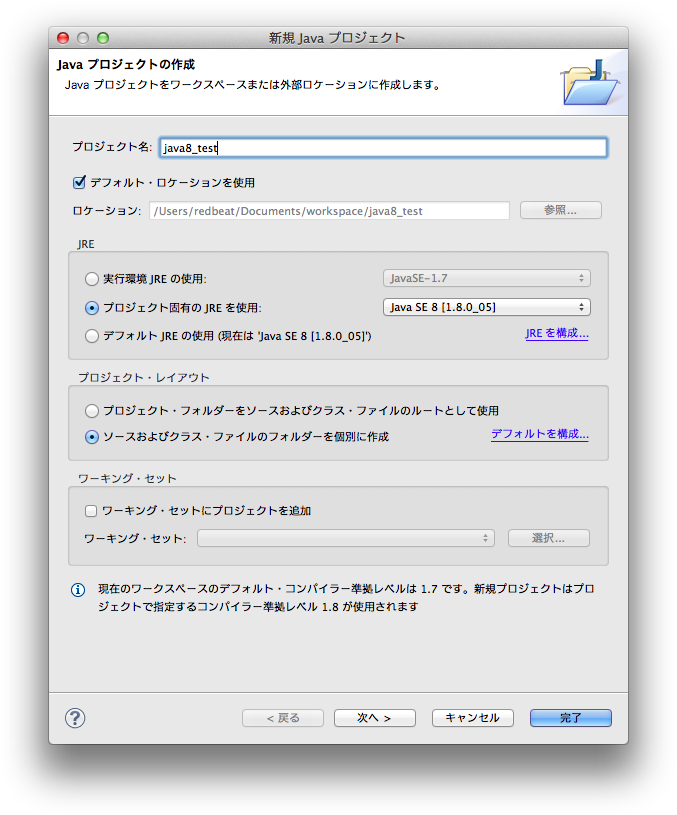Open the ワーキング・セット combo box
The height and width of the screenshot is (815, 677).
(x=346, y=538)
